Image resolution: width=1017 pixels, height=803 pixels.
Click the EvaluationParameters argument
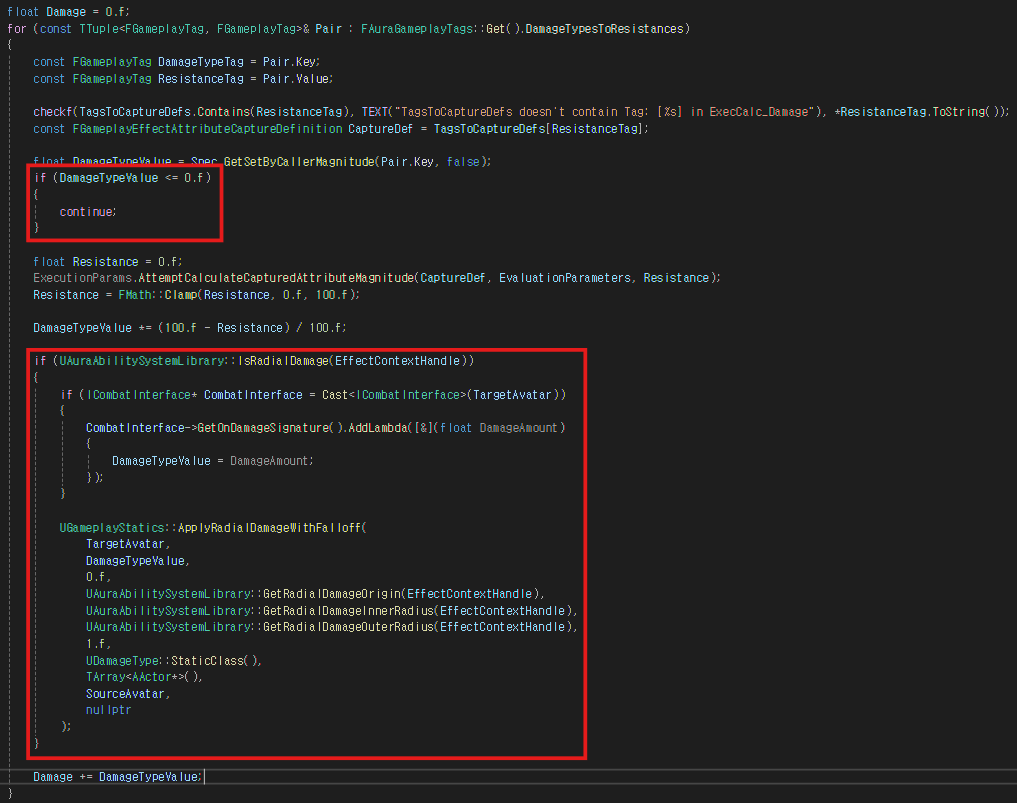pyautogui.click(x=564, y=278)
